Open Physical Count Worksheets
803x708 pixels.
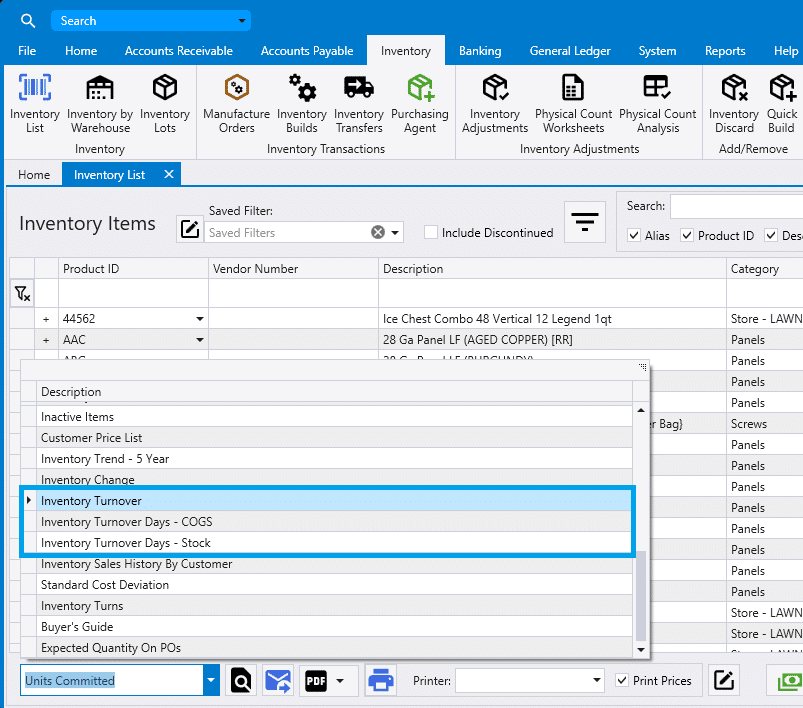tap(572, 100)
